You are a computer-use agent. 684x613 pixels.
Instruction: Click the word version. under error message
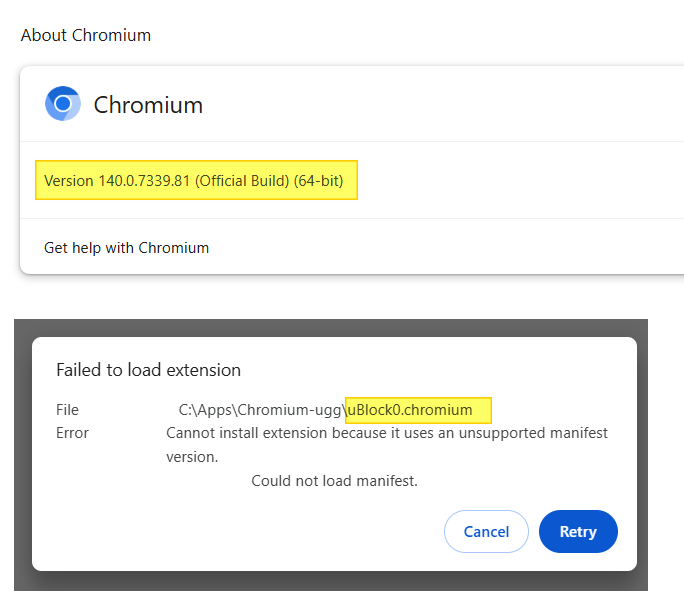click(192, 457)
